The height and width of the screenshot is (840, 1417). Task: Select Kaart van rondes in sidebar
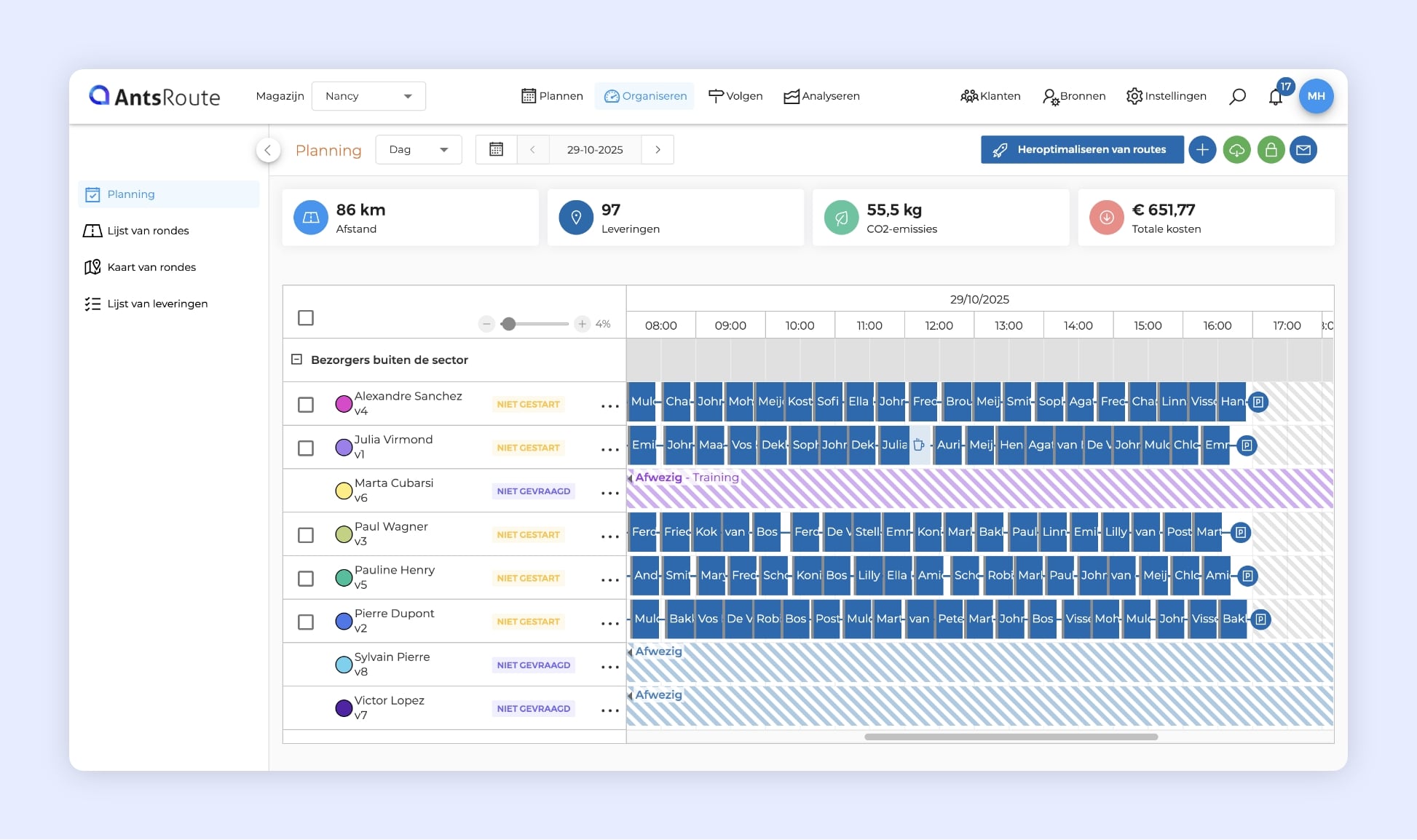coord(151,267)
